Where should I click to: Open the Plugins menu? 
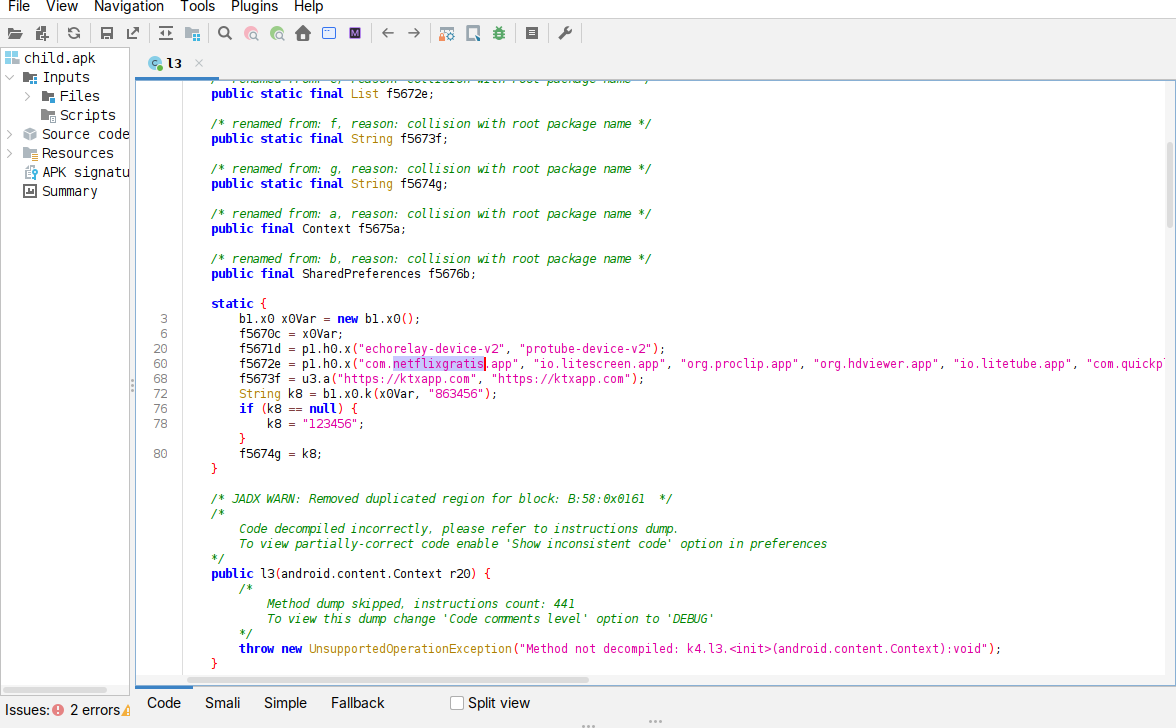pos(254,7)
